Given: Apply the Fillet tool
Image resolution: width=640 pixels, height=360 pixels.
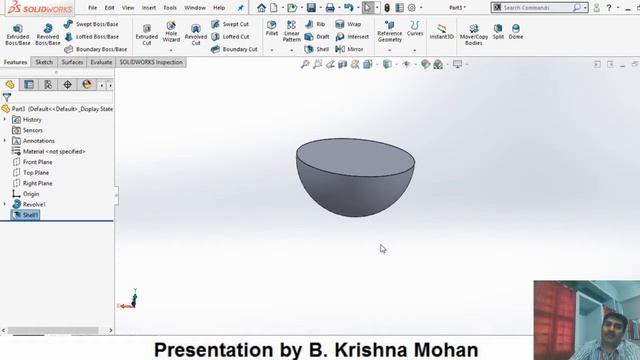Looking at the screenshot, I should coord(272,29).
